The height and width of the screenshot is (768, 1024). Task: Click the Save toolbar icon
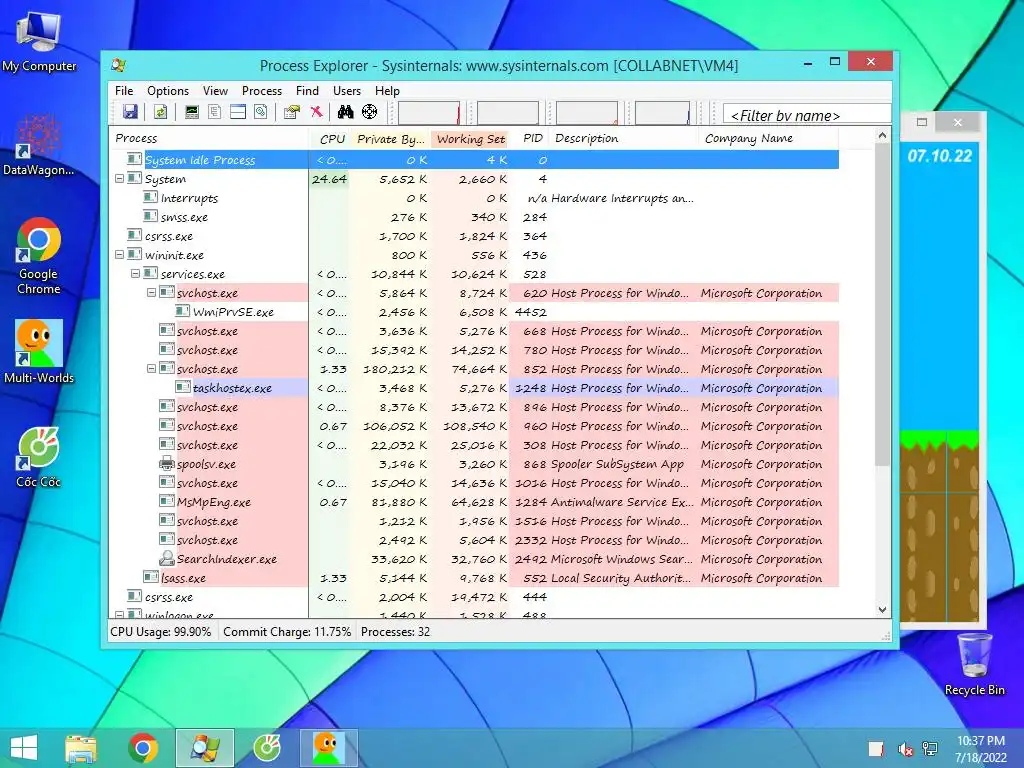point(130,112)
